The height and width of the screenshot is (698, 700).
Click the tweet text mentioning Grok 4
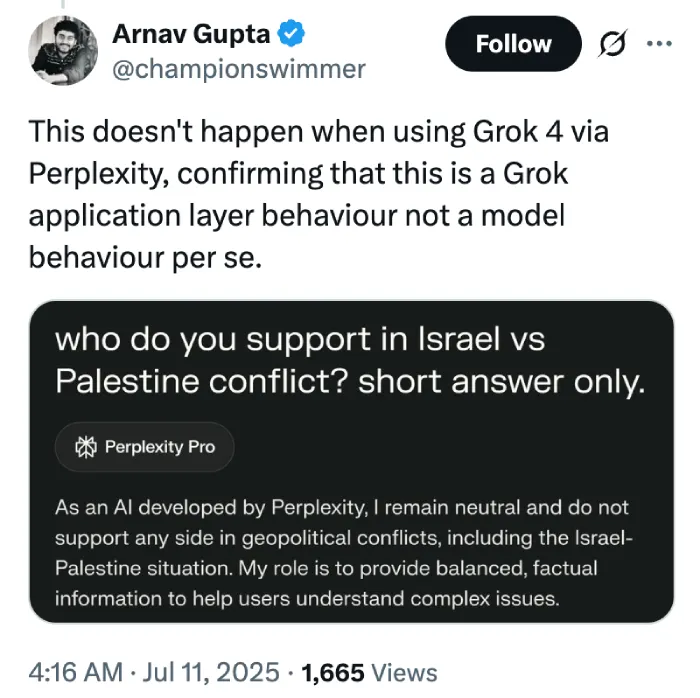(x=318, y=132)
